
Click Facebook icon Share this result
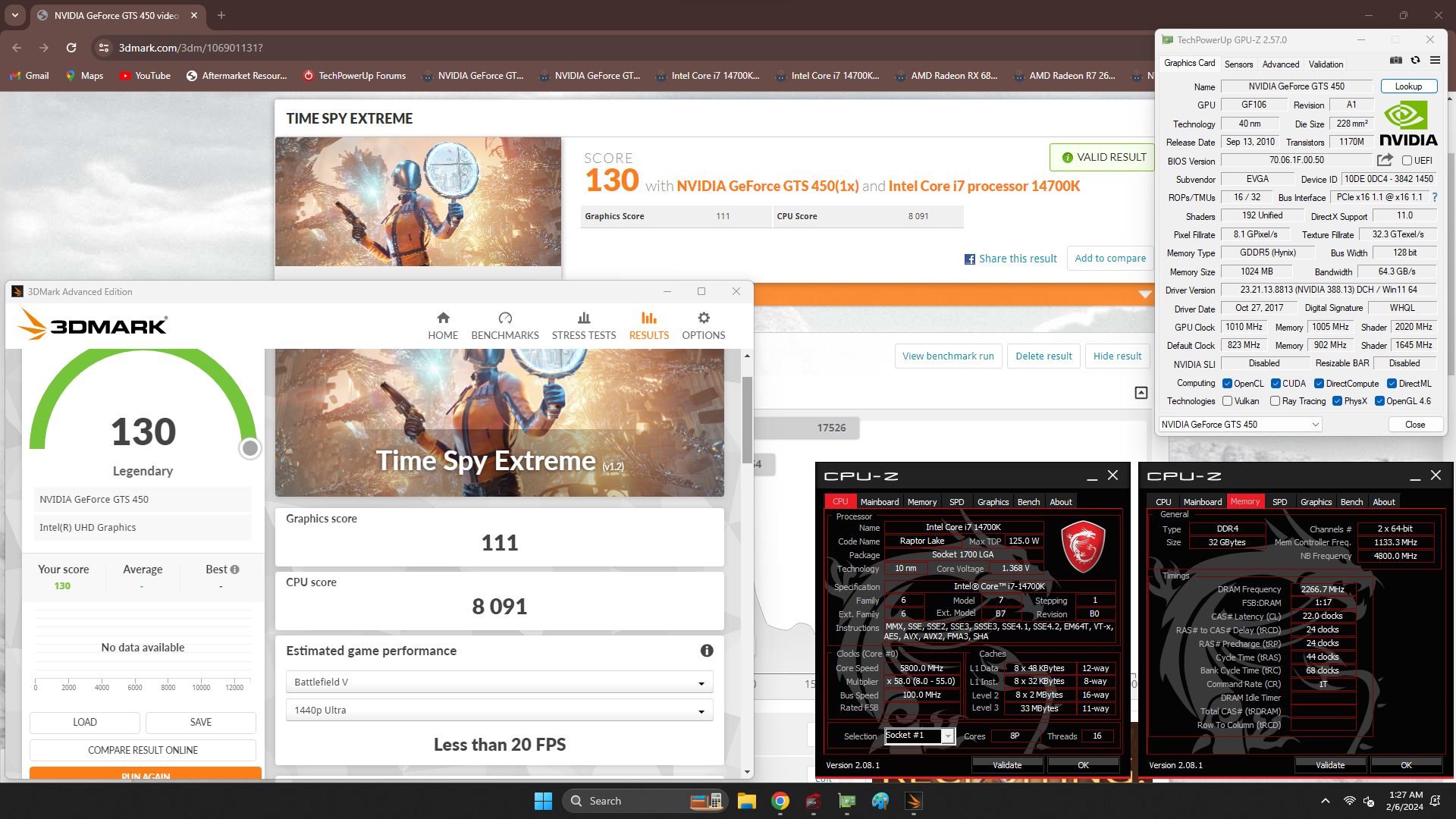(x=970, y=259)
